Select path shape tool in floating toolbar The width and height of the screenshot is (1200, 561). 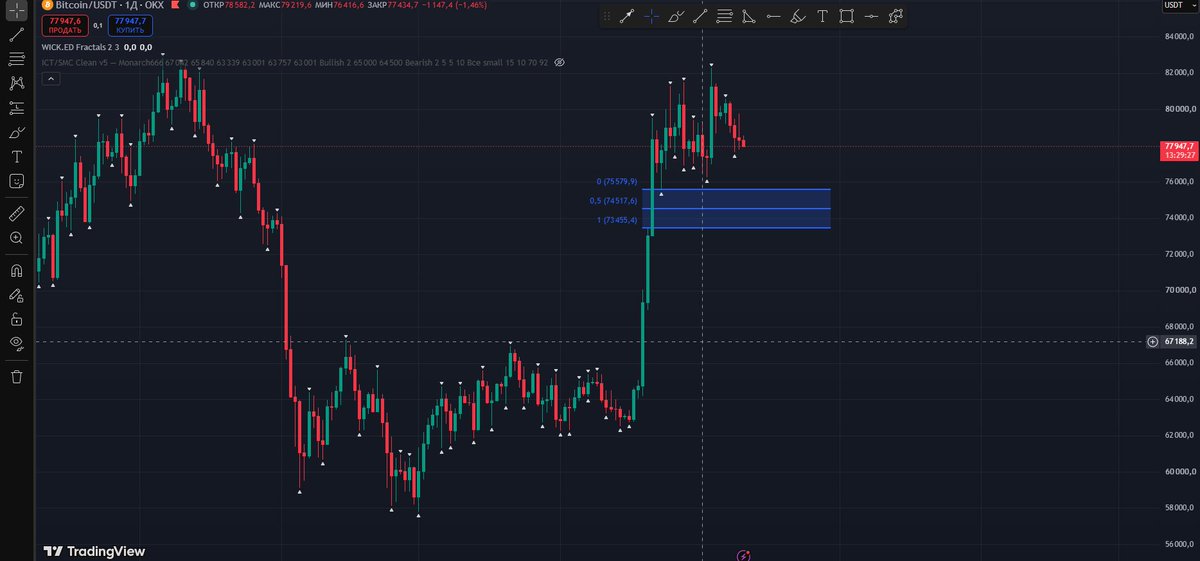click(895, 16)
